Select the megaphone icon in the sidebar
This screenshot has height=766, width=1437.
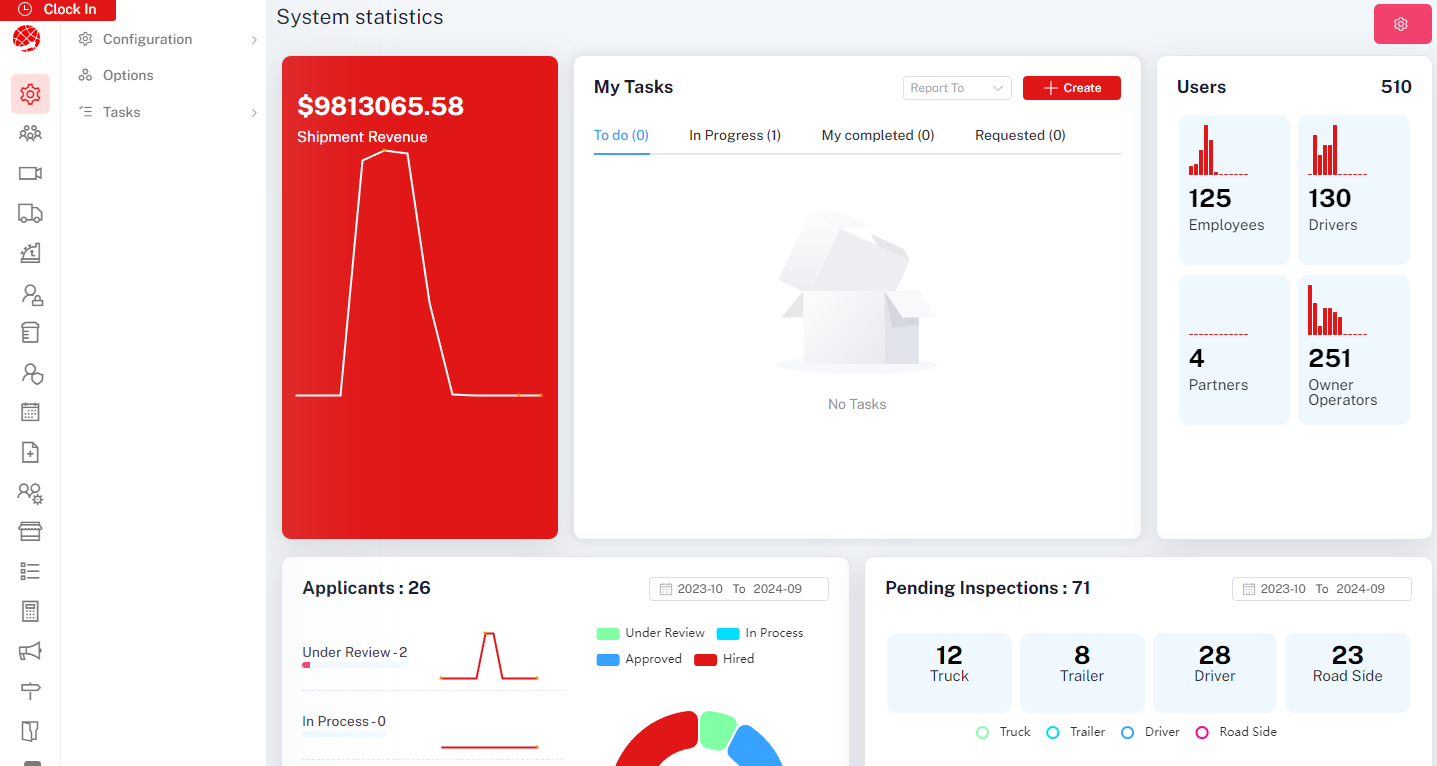pos(30,651)
